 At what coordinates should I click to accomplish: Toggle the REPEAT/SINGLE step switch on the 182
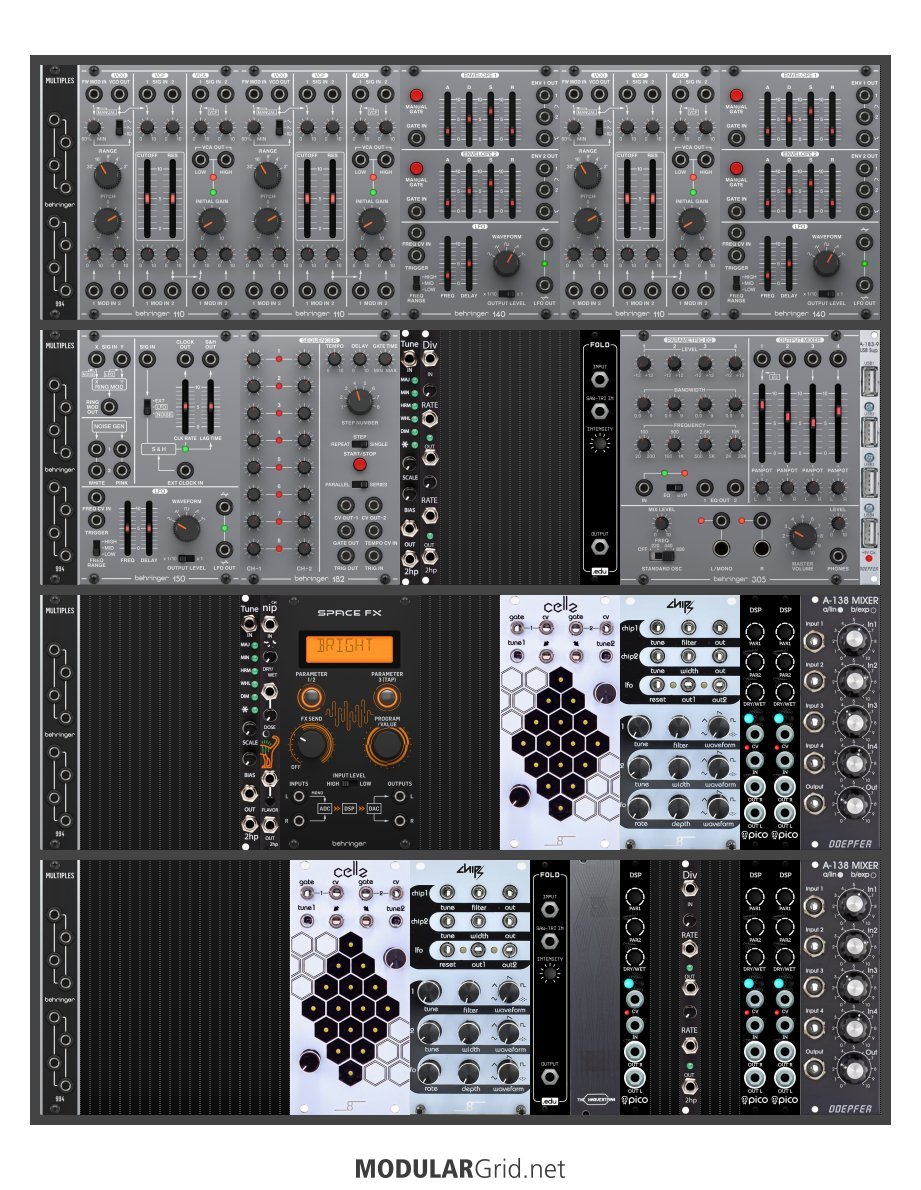[x=360, y=444]
